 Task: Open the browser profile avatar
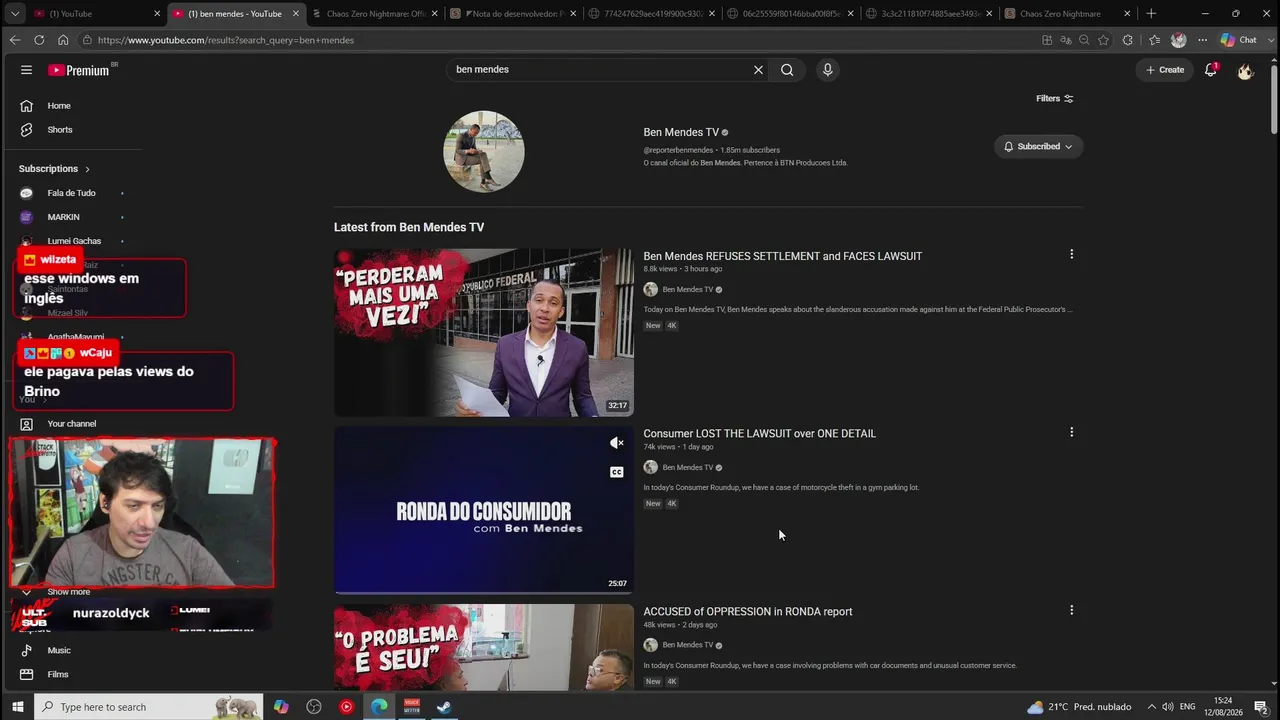pyautogui.click(x=1178, y=40)
